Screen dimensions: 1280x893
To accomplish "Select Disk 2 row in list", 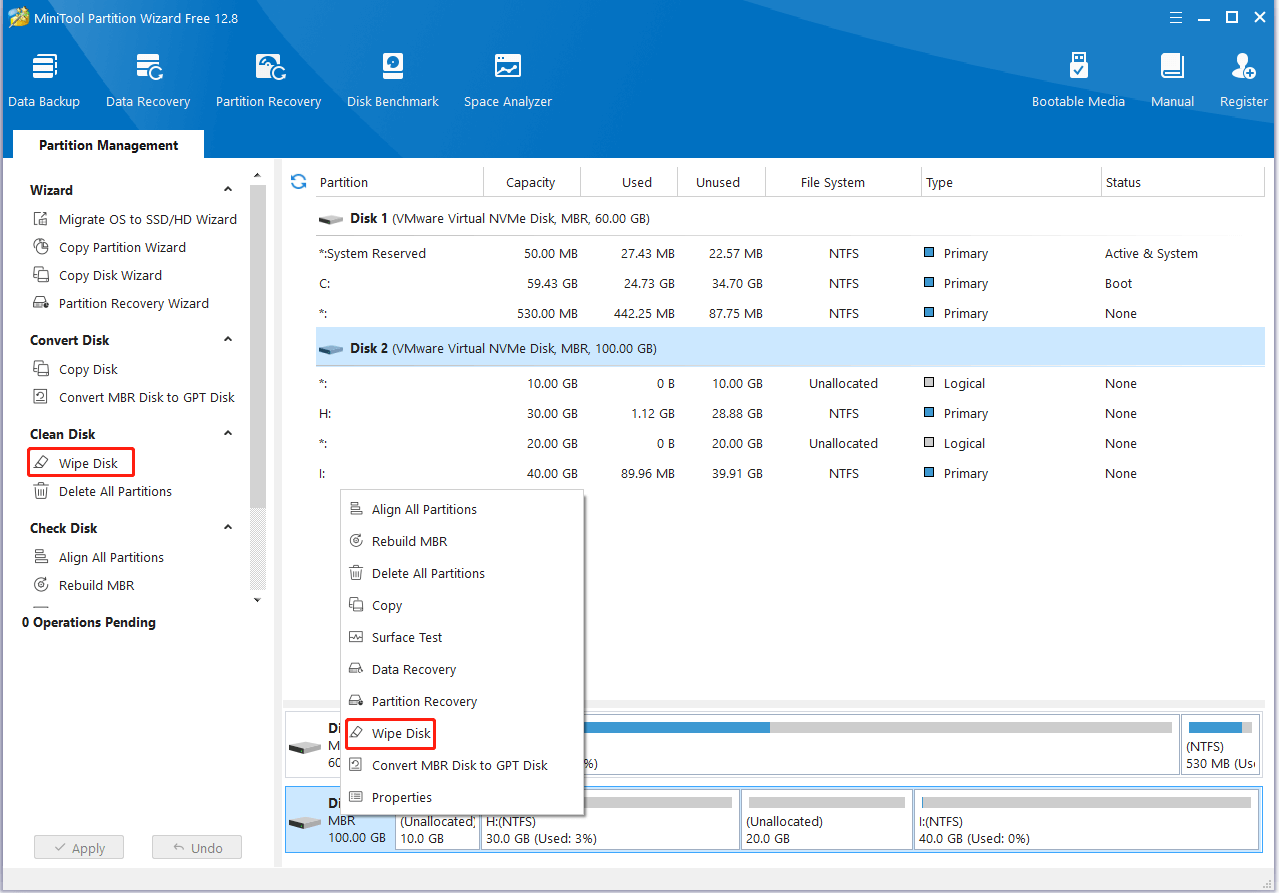I will point(790,348).
